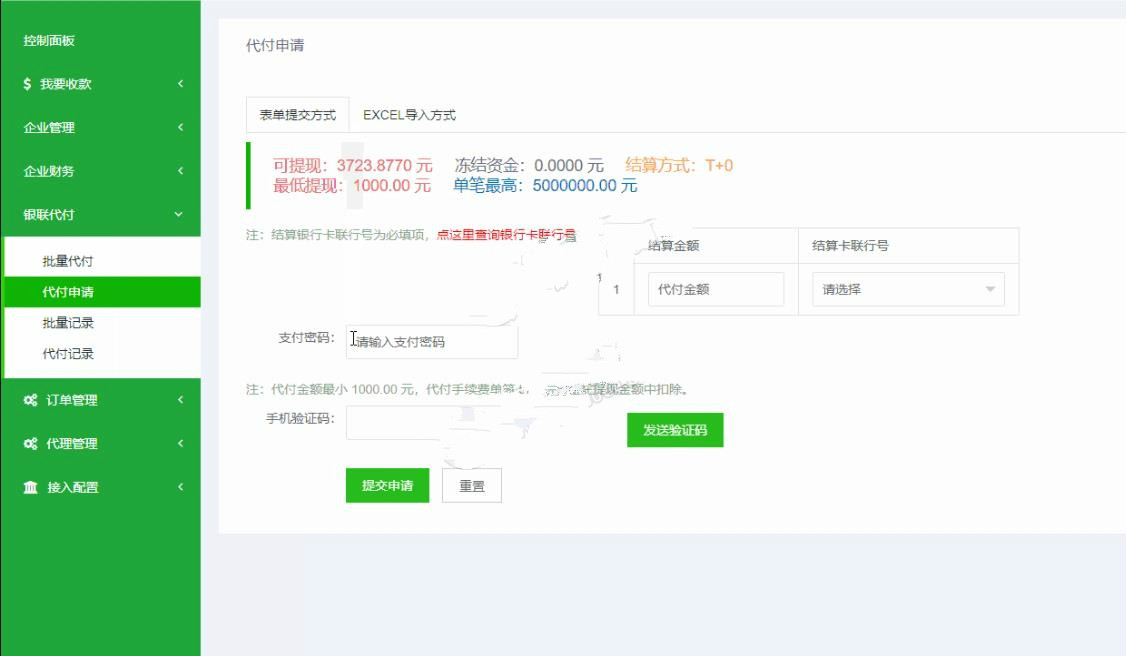Open the 结算卡联行号 请选择 dropdown
Viewport: 1126px width, 656px height.
coord(907,290)
